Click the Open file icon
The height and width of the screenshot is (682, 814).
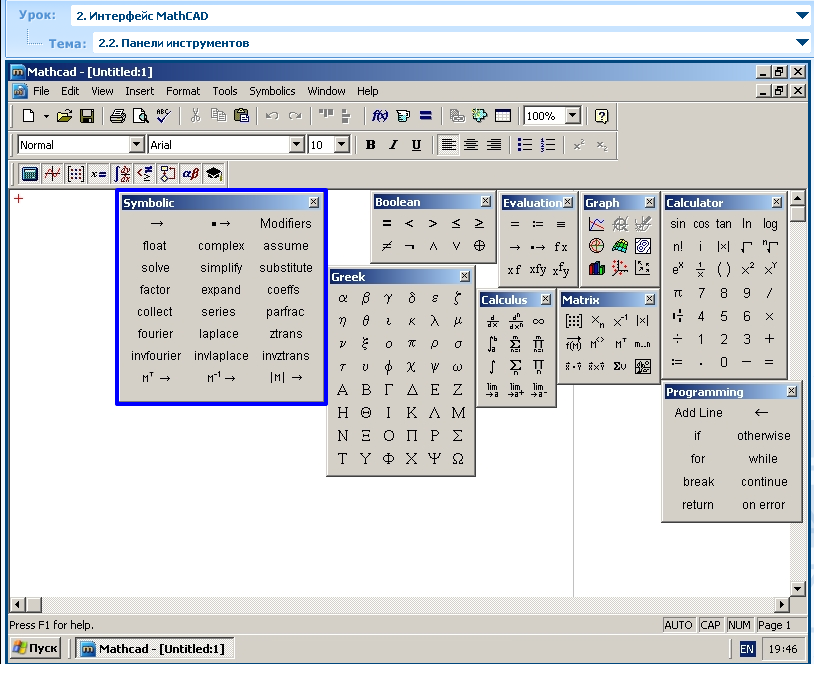pyautogui.click(x=64, y=116)
